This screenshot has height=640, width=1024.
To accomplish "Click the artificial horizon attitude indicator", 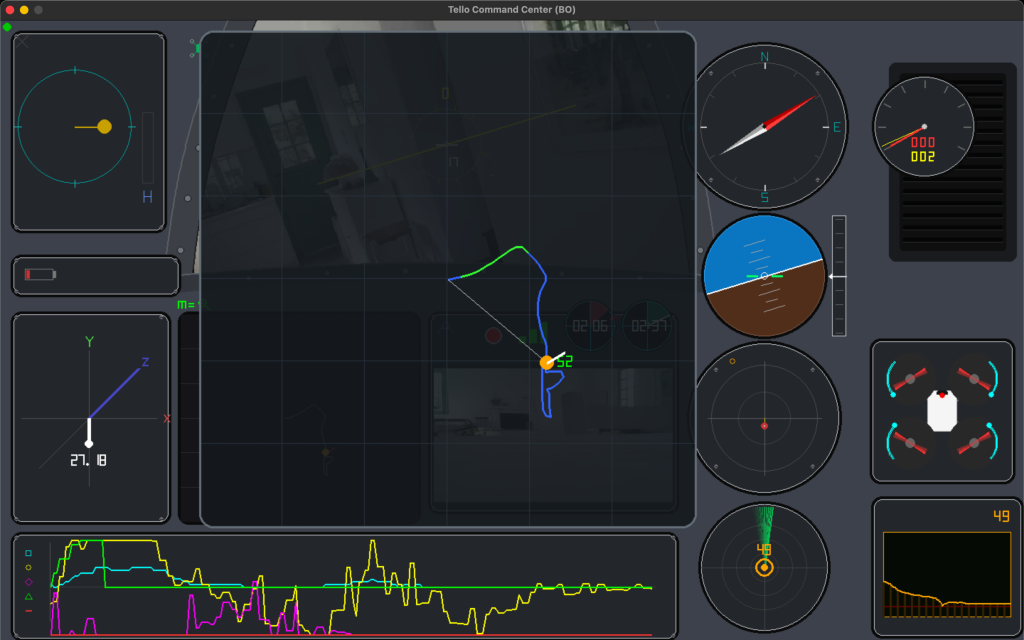I will pyautogui.click(x=764, y=275).
